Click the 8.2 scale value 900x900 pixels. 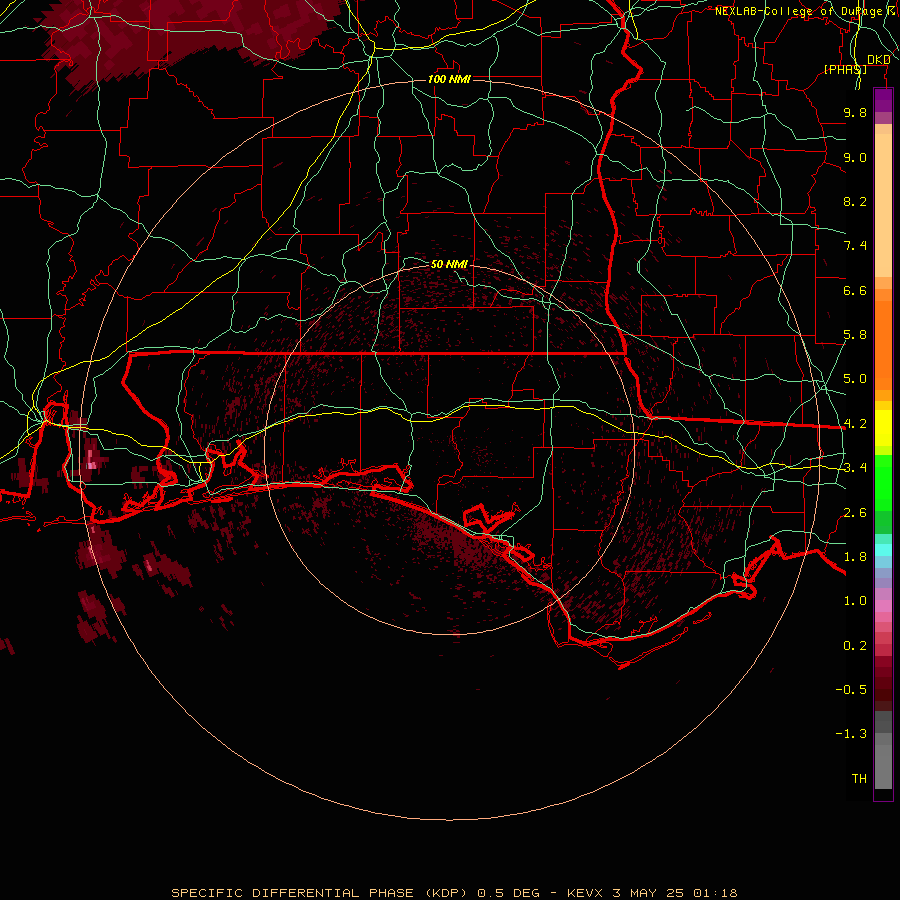pos(855,201)
